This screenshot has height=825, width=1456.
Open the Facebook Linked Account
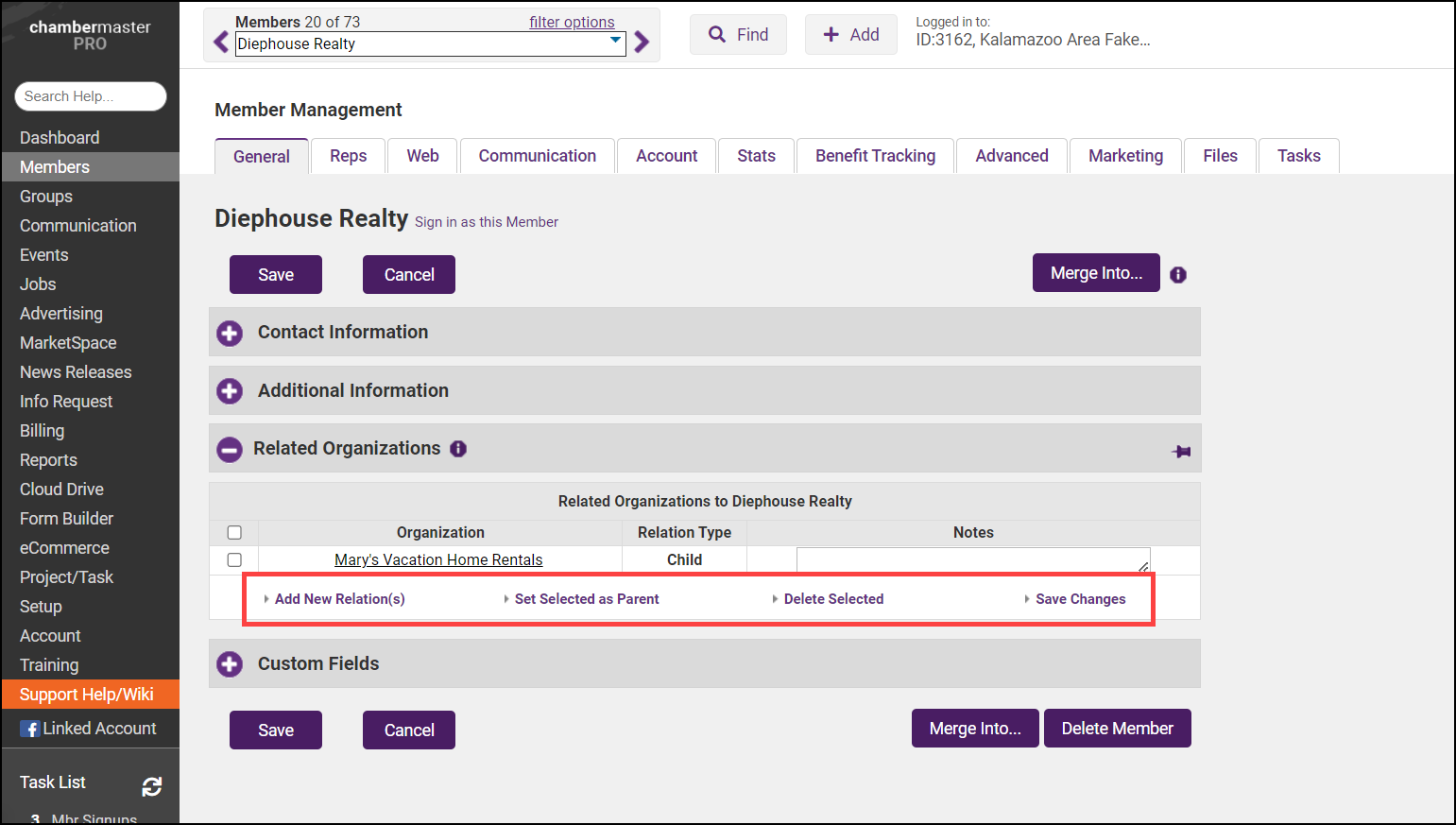(x=89, y=729)
